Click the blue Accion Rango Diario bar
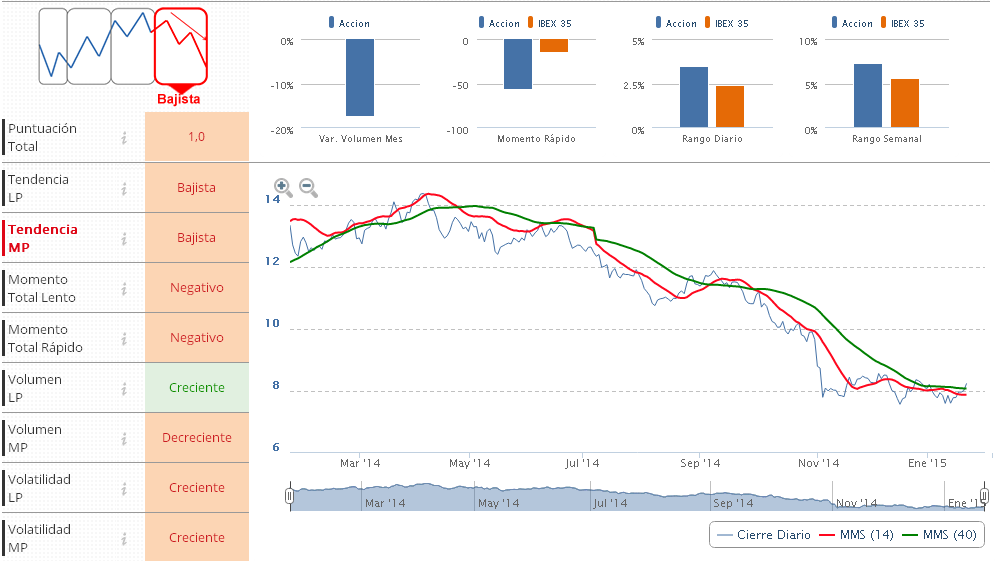Viewport: 999px width, 561px height. point(694,97)
